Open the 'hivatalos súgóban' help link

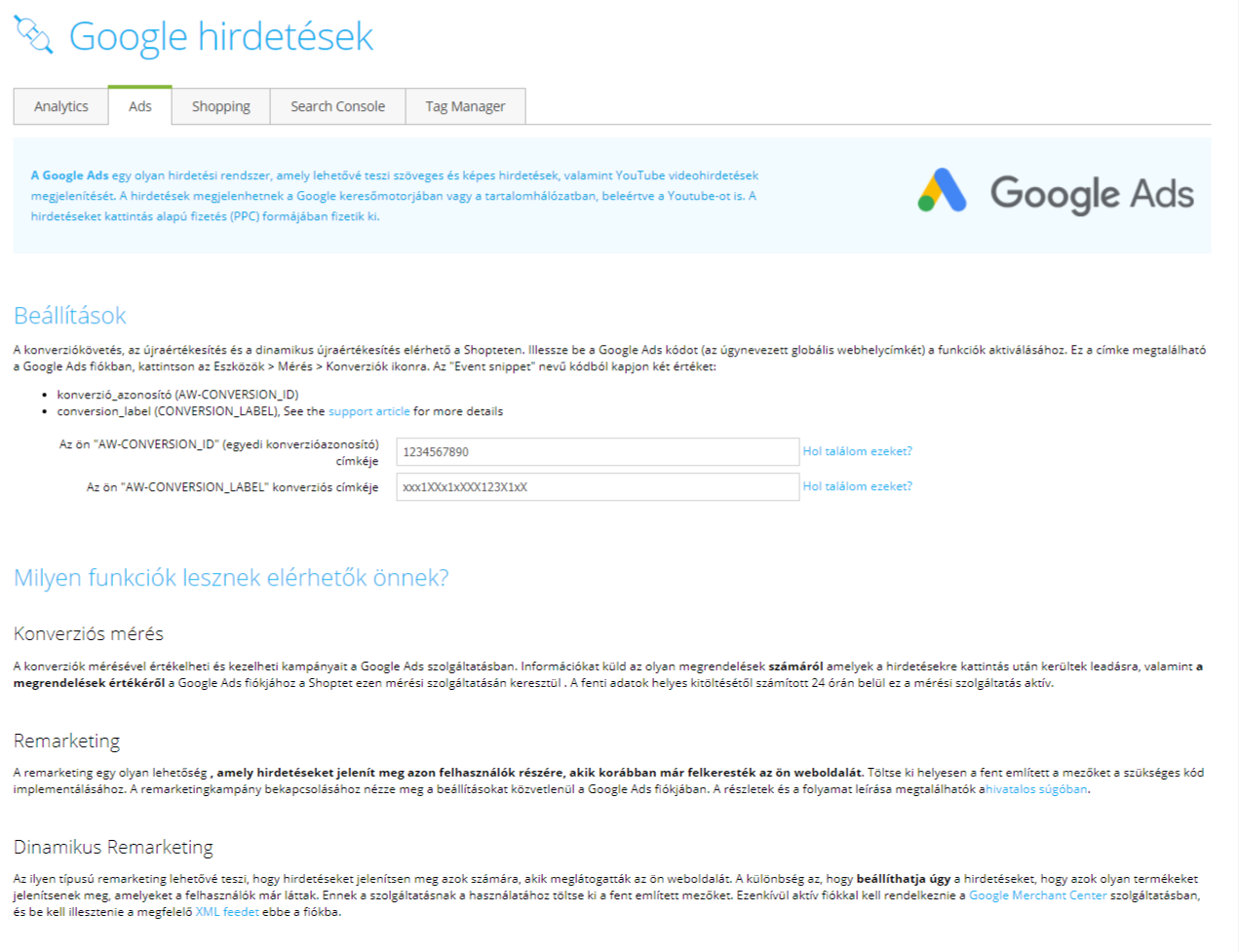(1036, 789)
